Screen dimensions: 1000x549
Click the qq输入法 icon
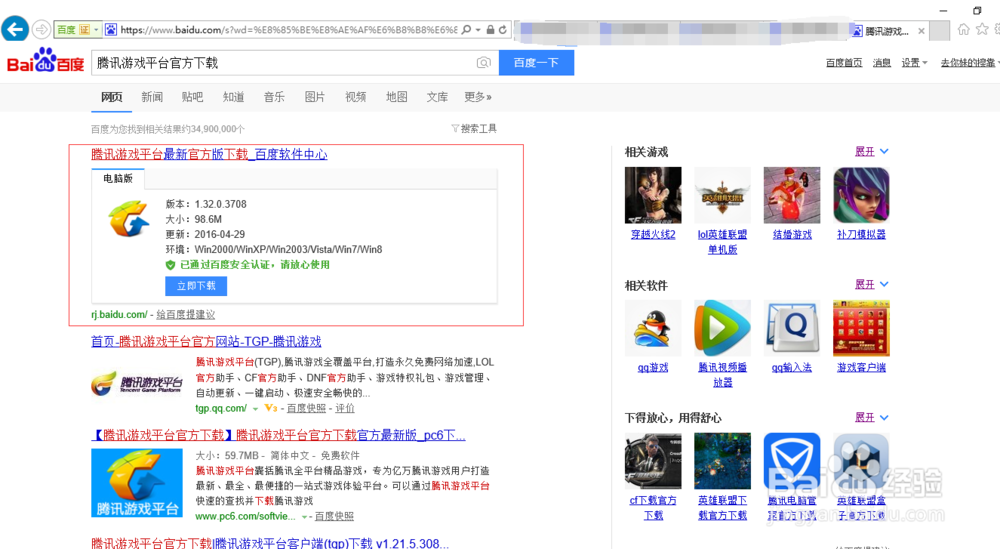[x=791, y=328]
